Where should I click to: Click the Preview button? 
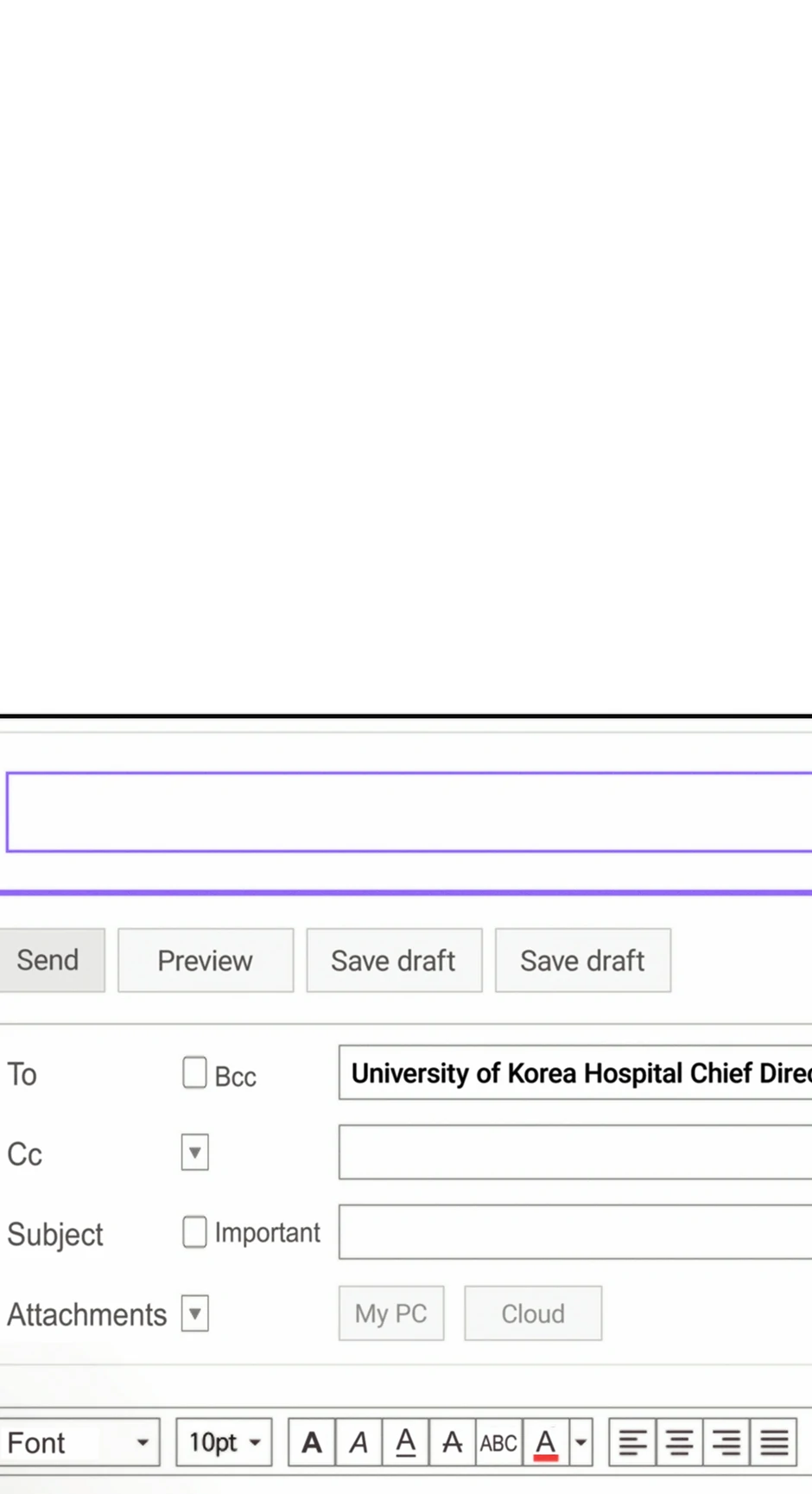(205, 960)
